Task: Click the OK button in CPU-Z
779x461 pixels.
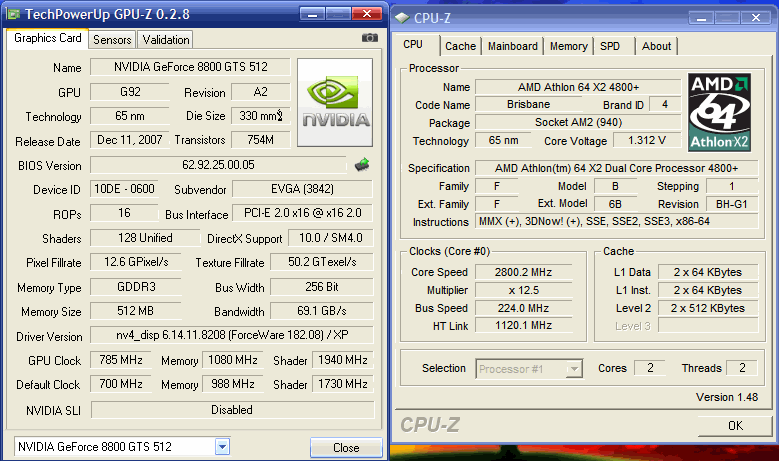Action: click(735, 426)
